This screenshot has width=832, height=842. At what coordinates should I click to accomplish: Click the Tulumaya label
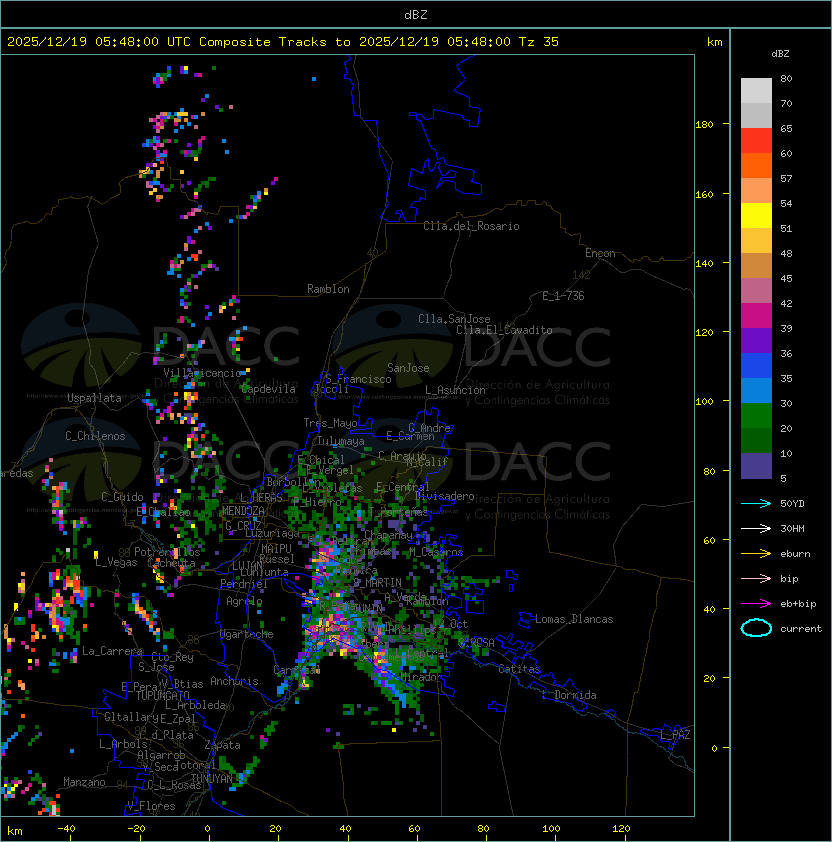coord(341,441)
